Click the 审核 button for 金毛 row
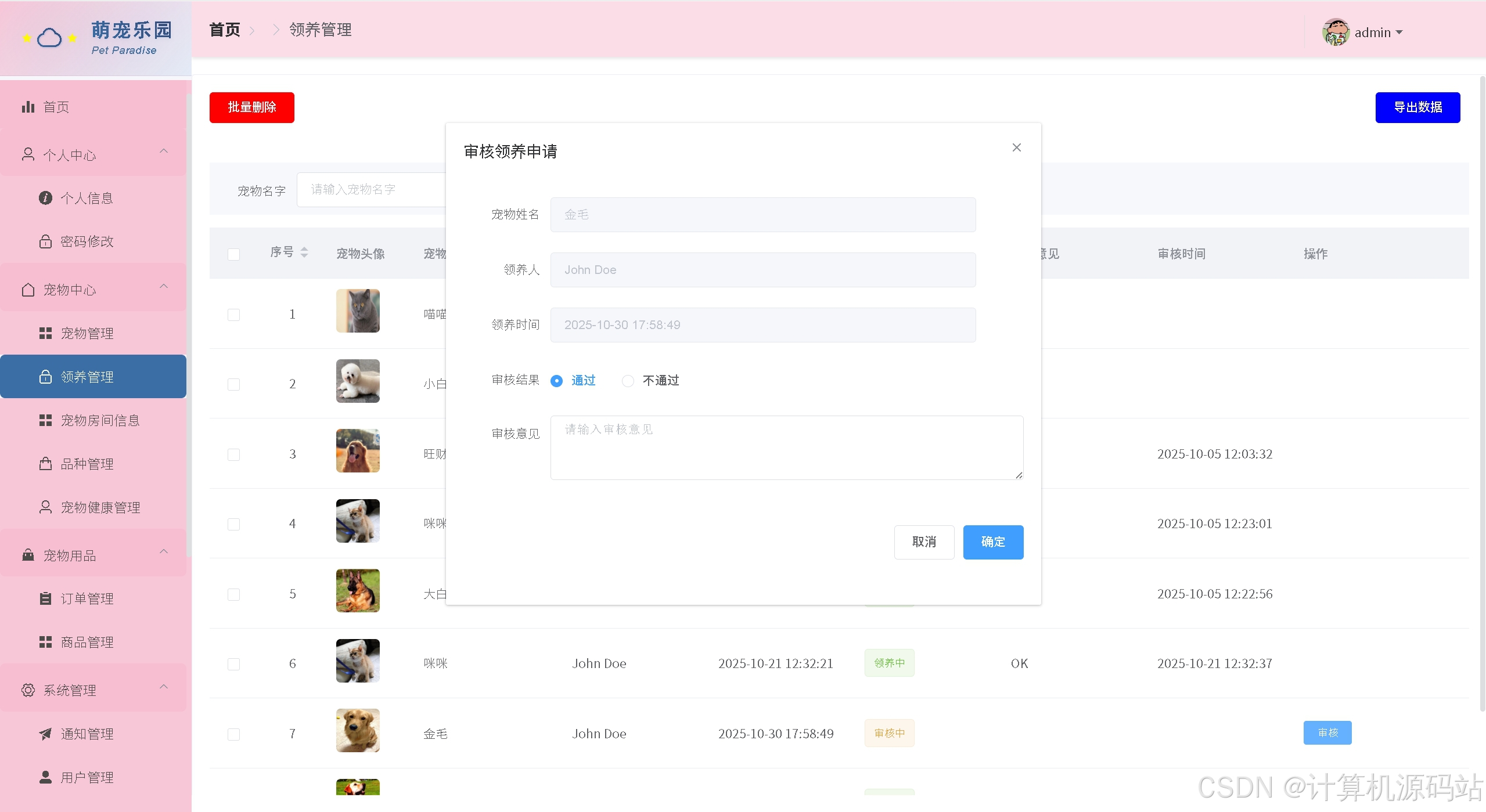The height and width of the screenshot is (812, 1486). (x=1327, y=732)
